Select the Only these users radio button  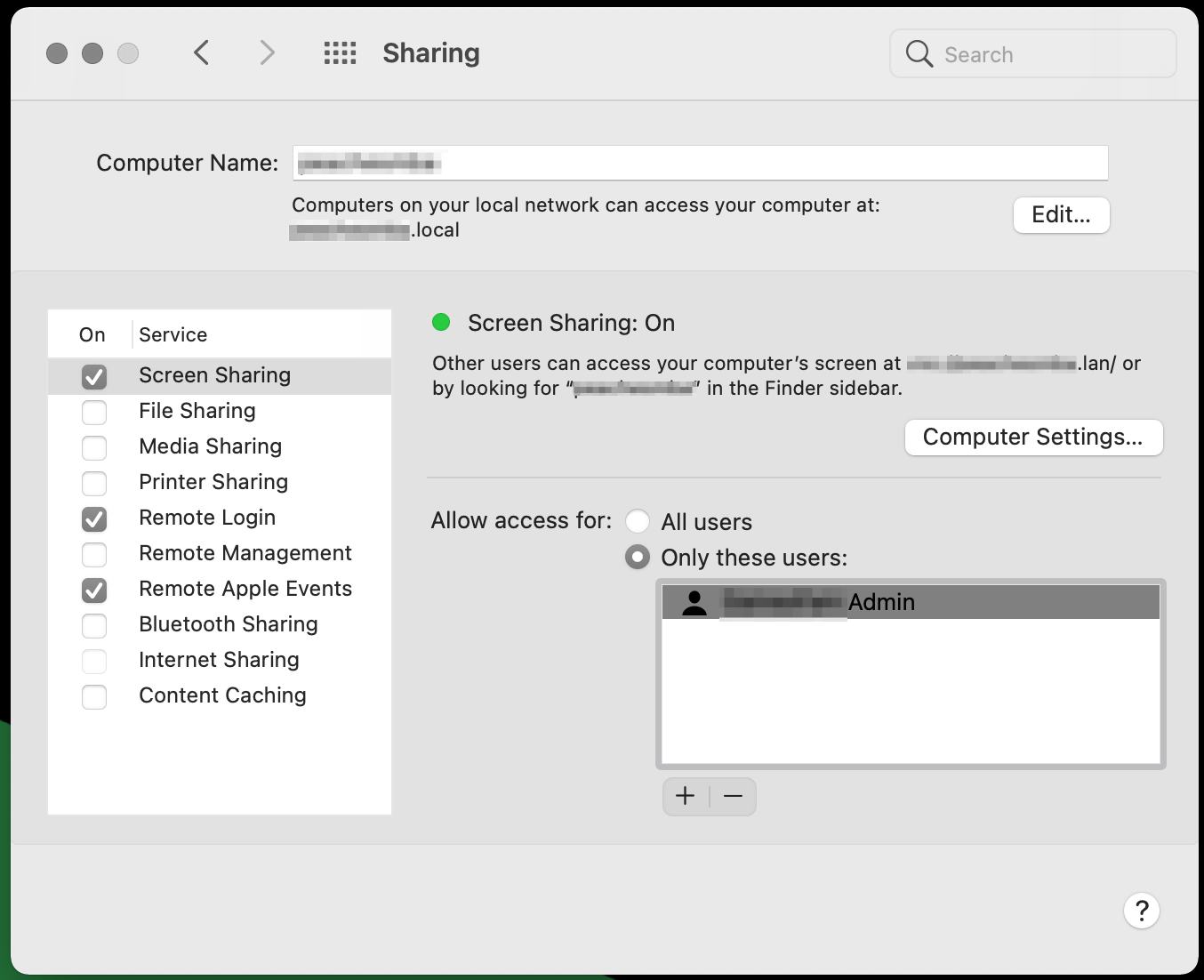(638, 558)
